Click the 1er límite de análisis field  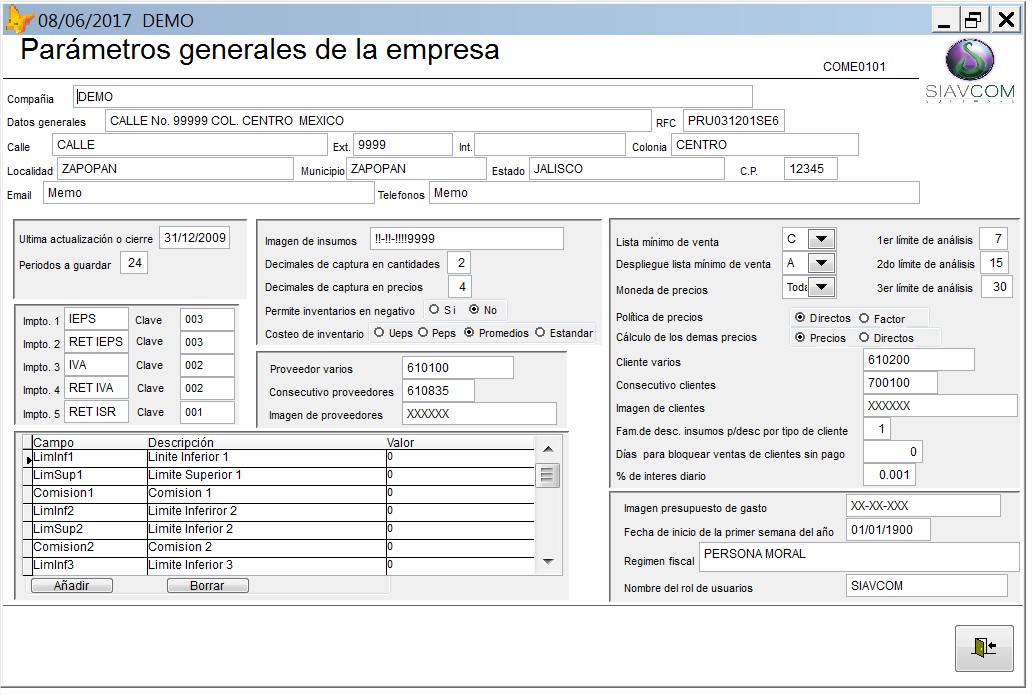click(994, 238)
